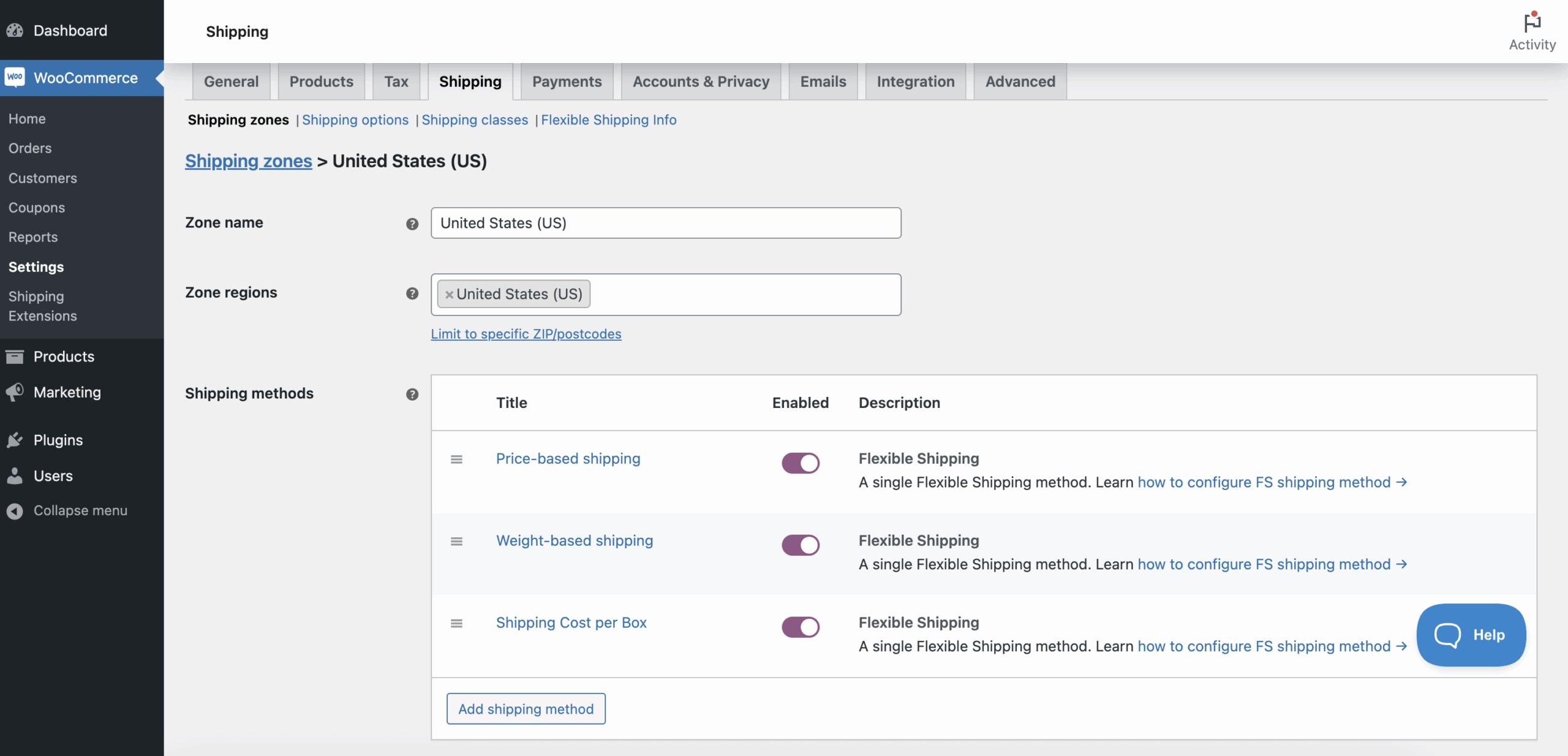
Task: Toggle Shipping Cost per Box enabled switch
Action: [x=800, y=626]
